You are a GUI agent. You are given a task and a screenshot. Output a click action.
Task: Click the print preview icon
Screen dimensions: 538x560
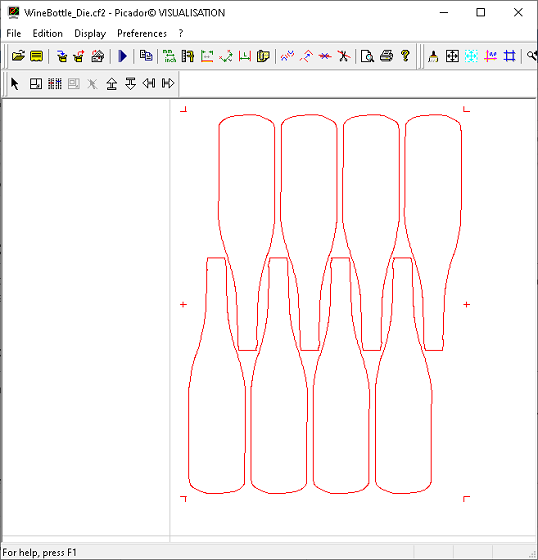click(367, 56)
